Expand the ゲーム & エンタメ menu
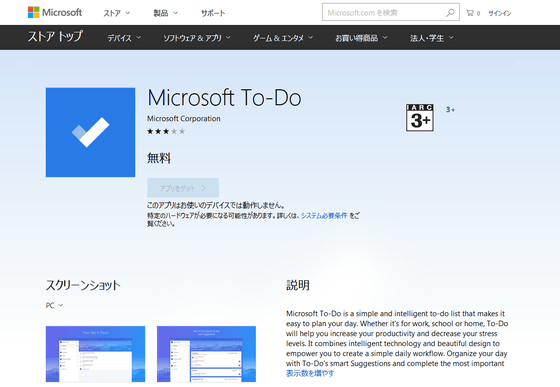560x387 pixels. pos(283,38)
